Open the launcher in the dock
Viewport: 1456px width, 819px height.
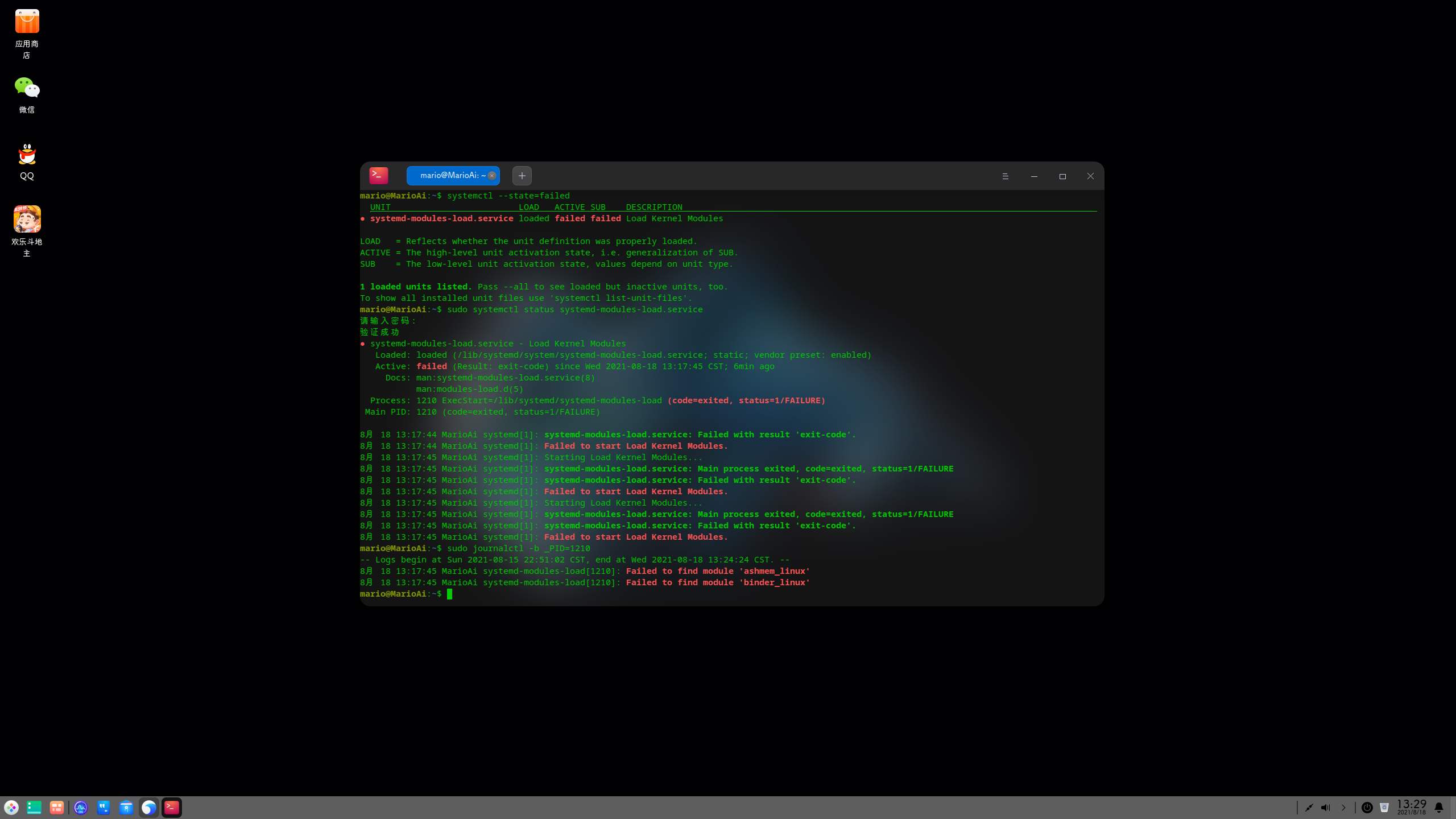11,808
